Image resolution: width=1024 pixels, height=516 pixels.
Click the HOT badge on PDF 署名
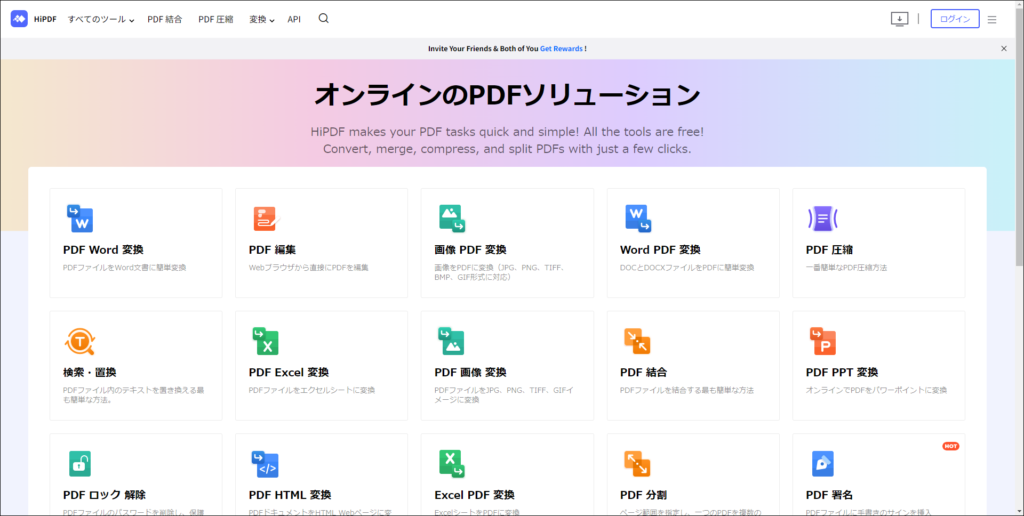click(950, 446)
